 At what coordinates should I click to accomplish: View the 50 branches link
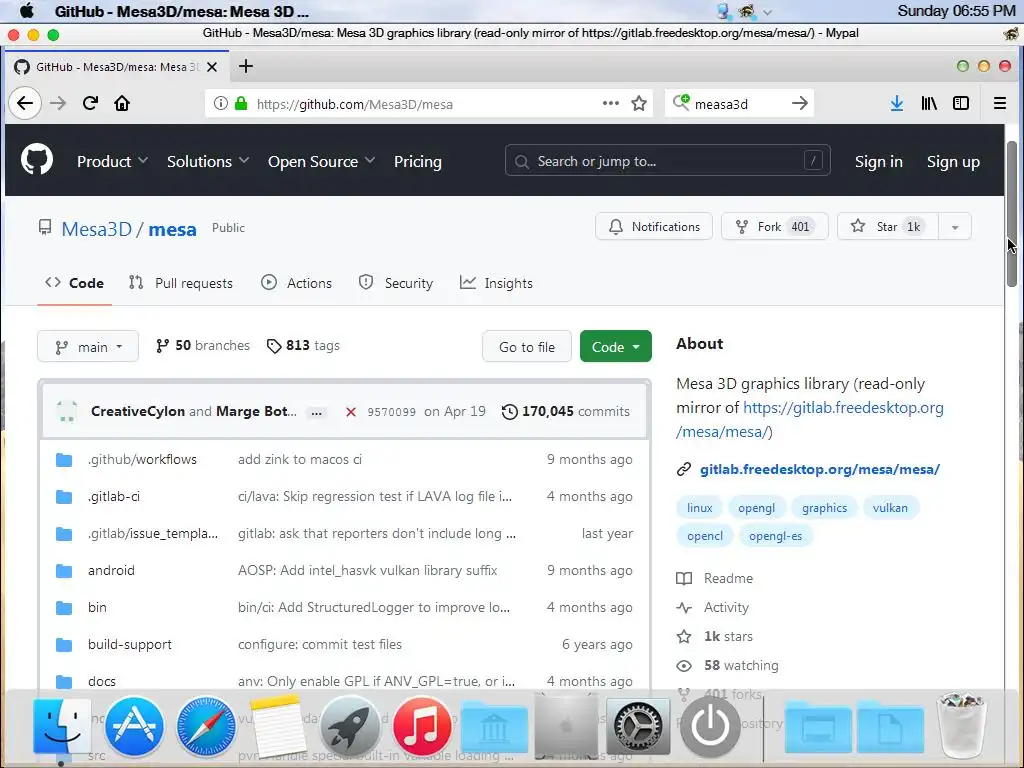(x=202, y=345)
